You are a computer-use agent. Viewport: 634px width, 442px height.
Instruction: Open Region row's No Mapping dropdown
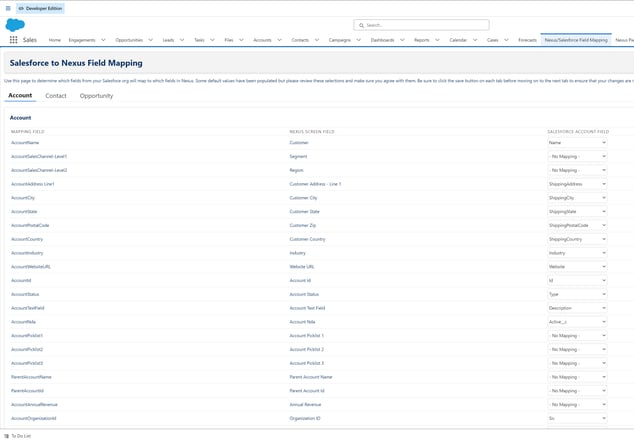577,170
